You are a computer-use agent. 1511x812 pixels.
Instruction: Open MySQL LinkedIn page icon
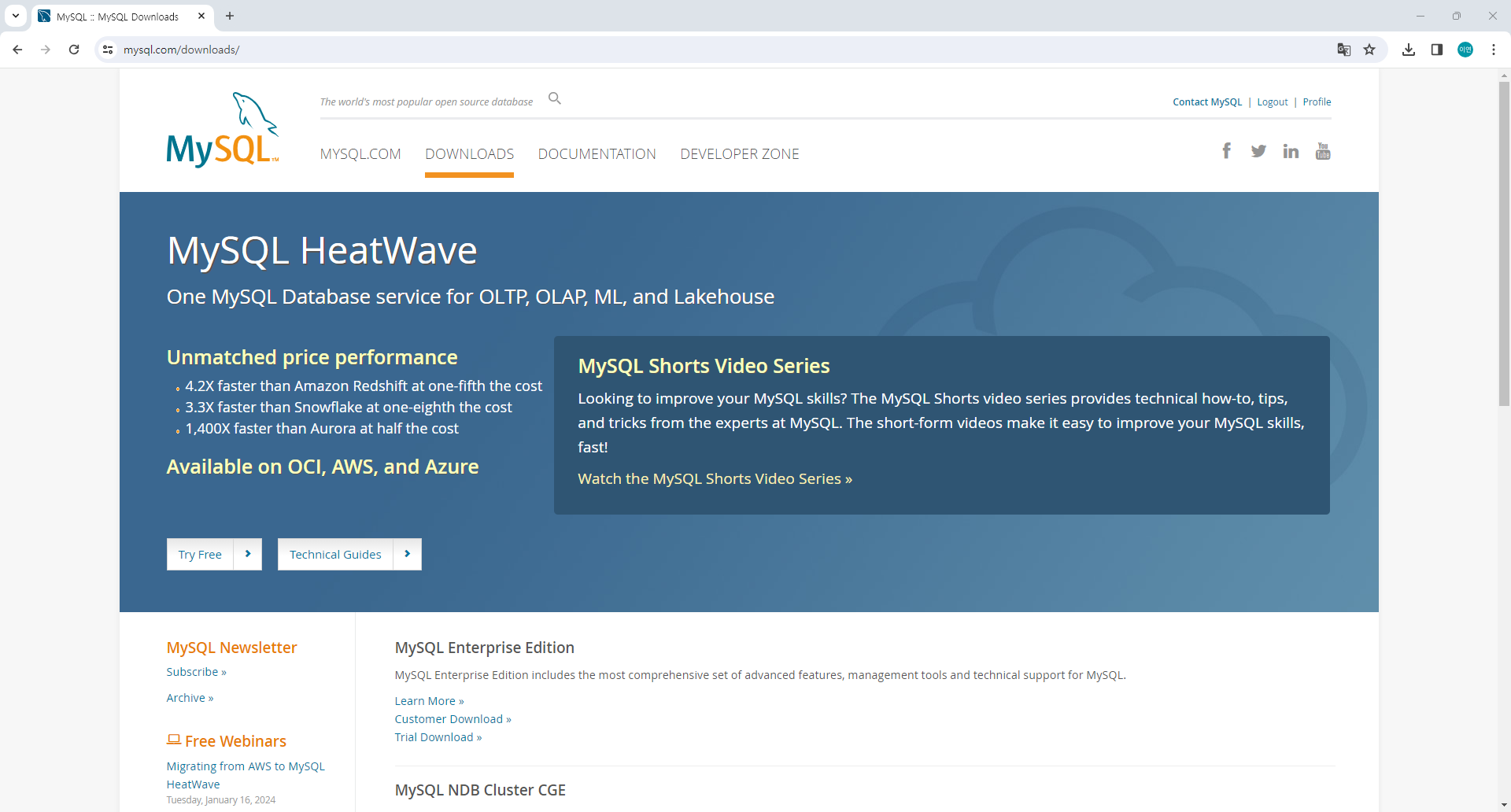[x=1291, y=151]
